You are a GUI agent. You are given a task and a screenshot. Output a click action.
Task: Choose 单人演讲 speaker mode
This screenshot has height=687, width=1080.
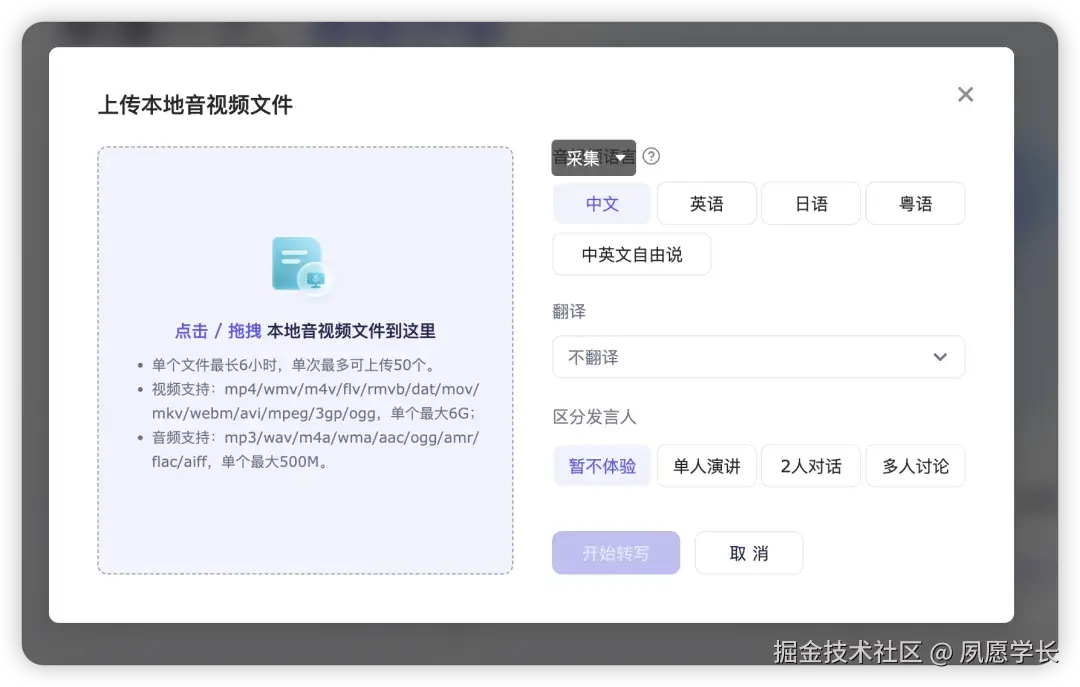[x=706, y=465]
